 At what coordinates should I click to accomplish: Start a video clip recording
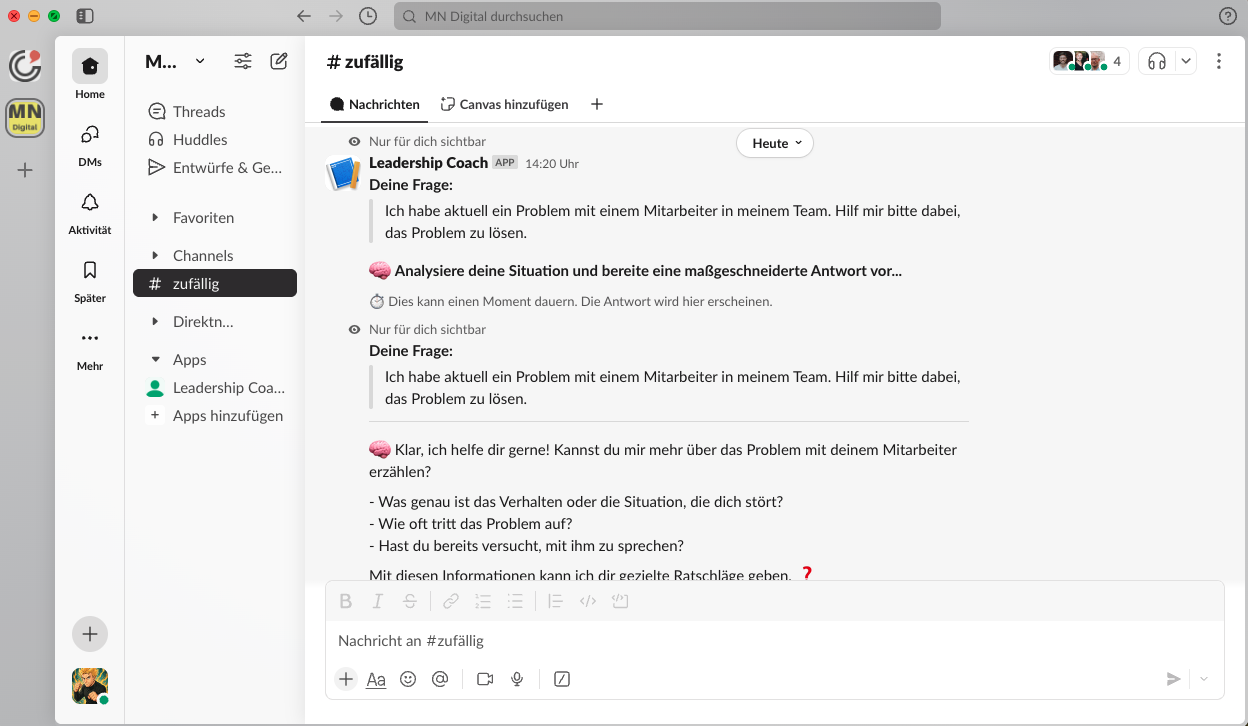(x=485, y=679)
